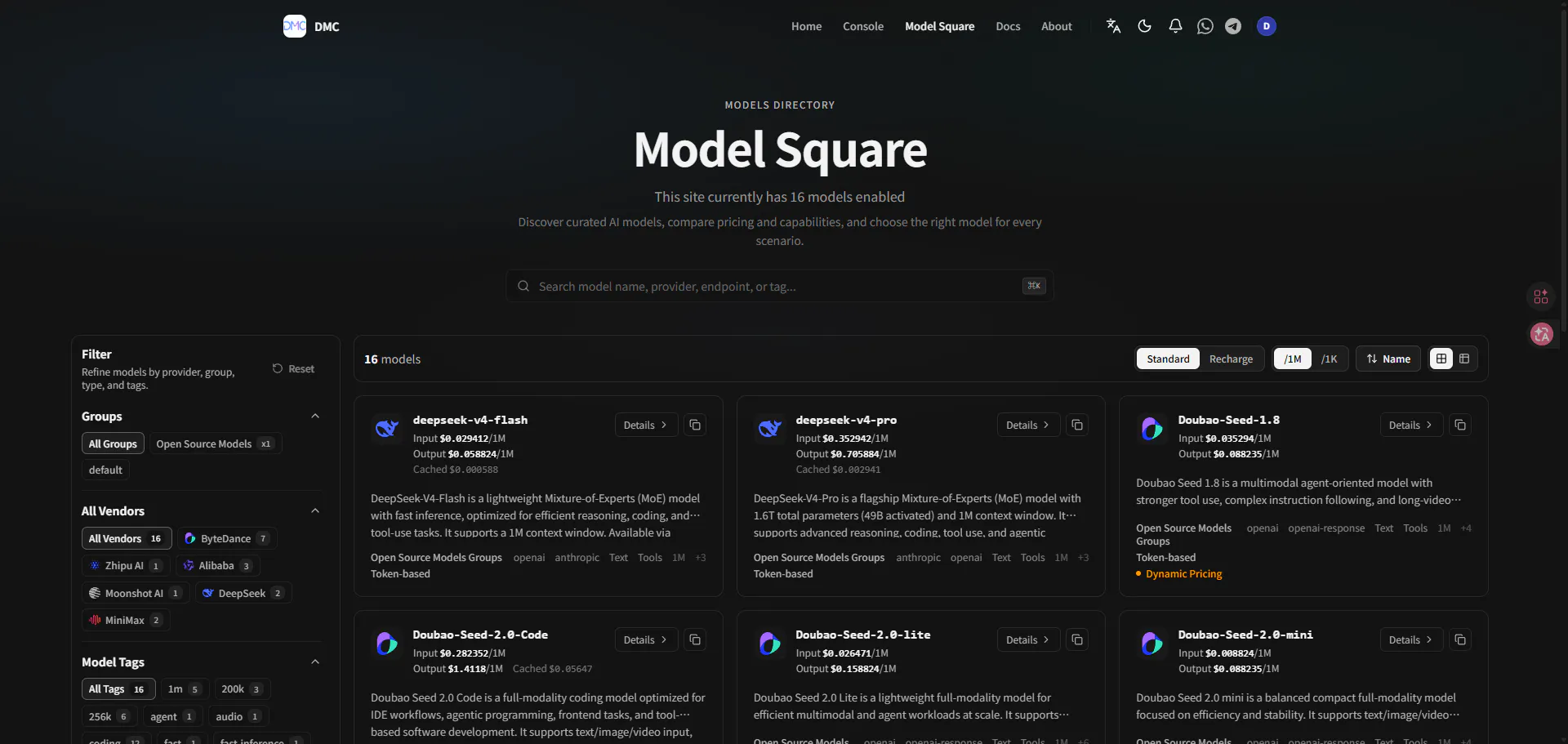Open Model Square nav item
Viewport: 1568px width, 744px height.
pyautogui.click(x=939, y=26)
